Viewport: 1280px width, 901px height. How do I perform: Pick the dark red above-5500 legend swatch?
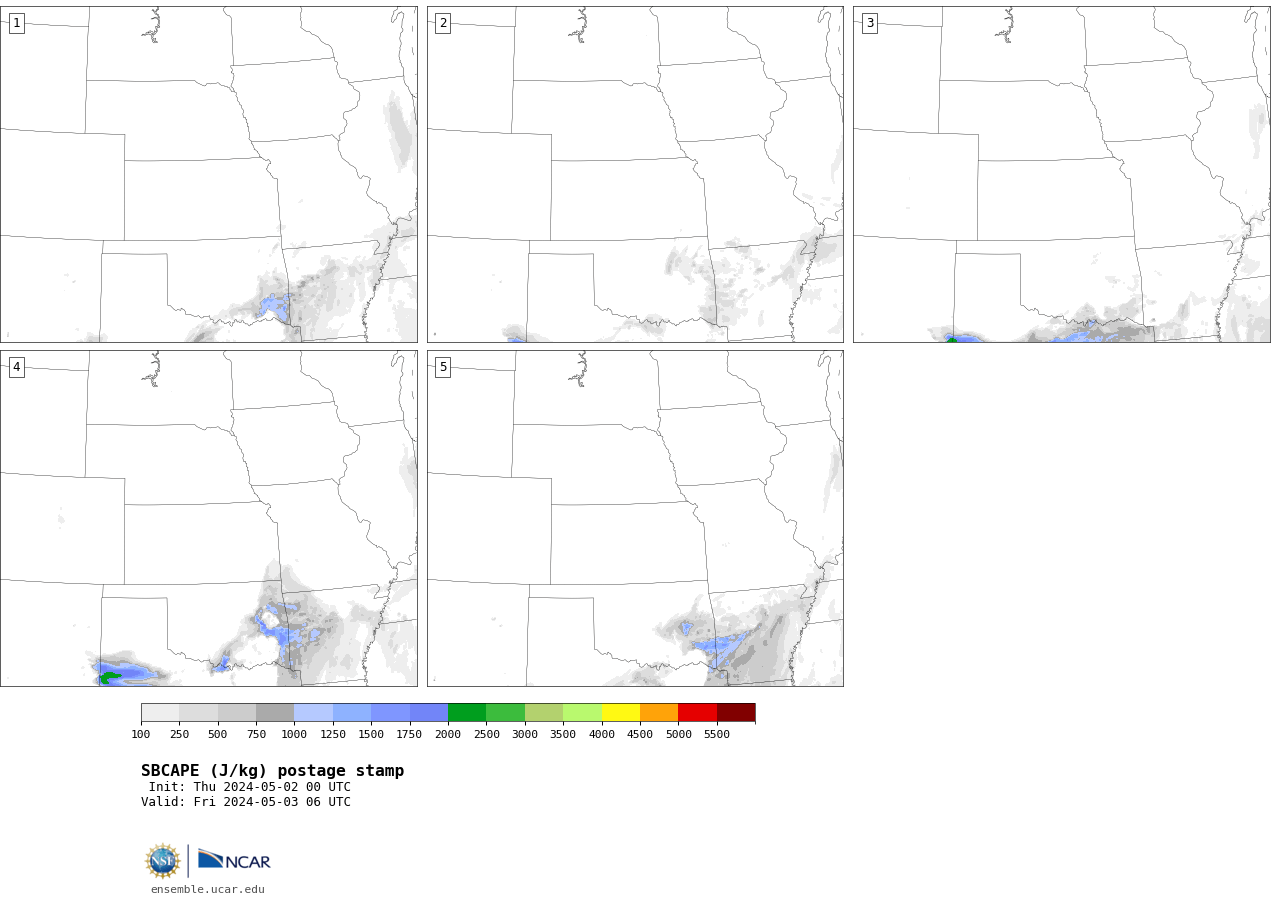pos(736,712)
